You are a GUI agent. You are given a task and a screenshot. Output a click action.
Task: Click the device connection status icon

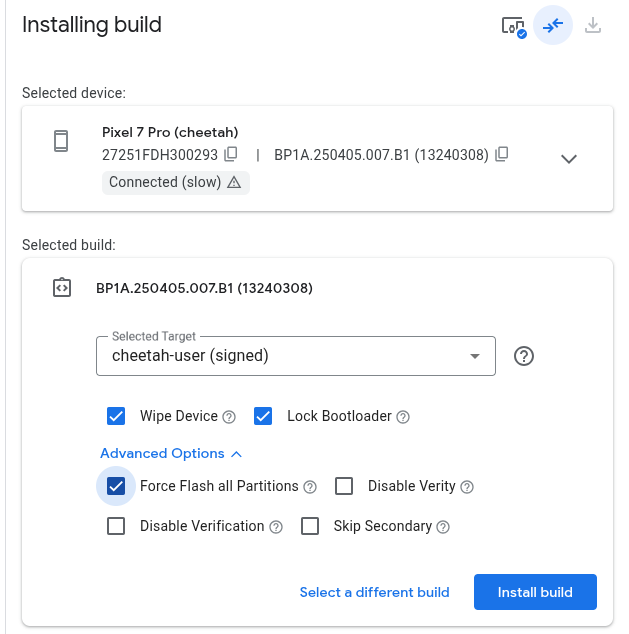click(x=513, y=26)
